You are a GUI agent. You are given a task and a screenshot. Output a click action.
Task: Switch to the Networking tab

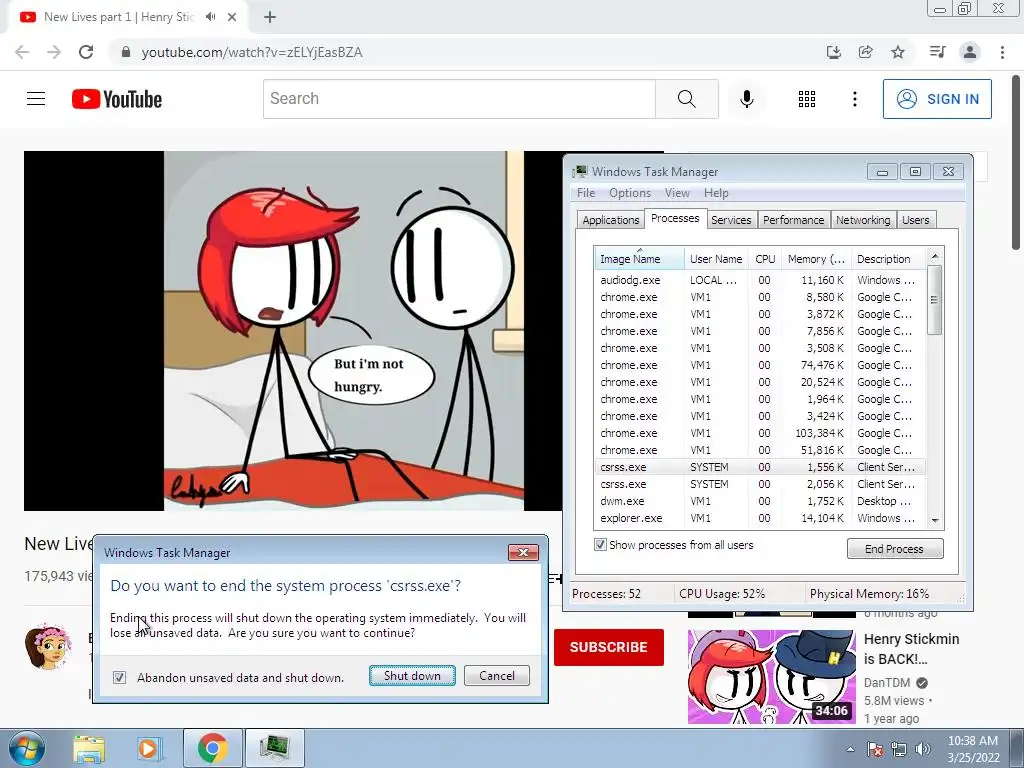[863, 220]
